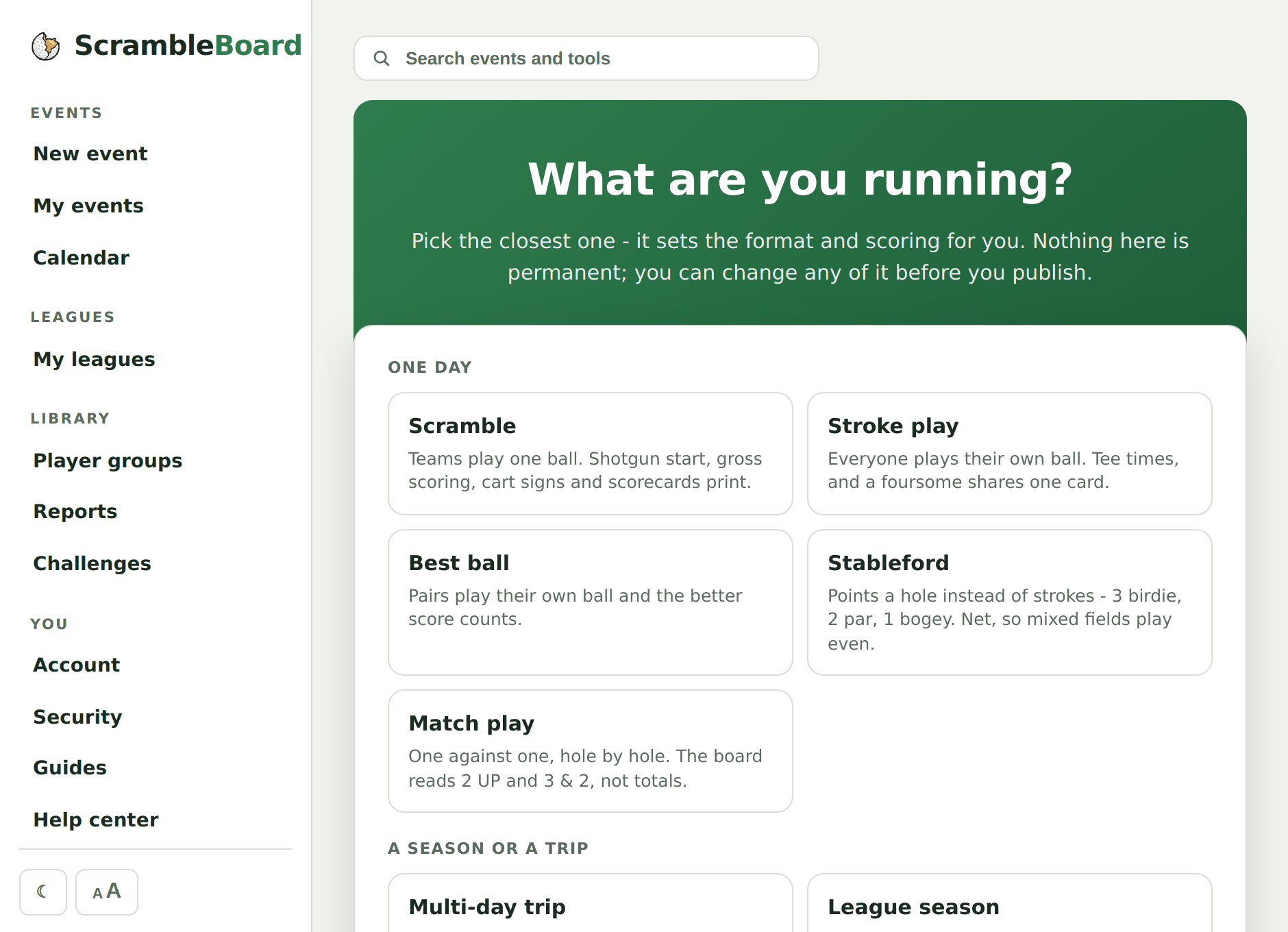Click the A SEASON OR A TRIP label
Screen dimensions: 1288x932
[488, 848]
